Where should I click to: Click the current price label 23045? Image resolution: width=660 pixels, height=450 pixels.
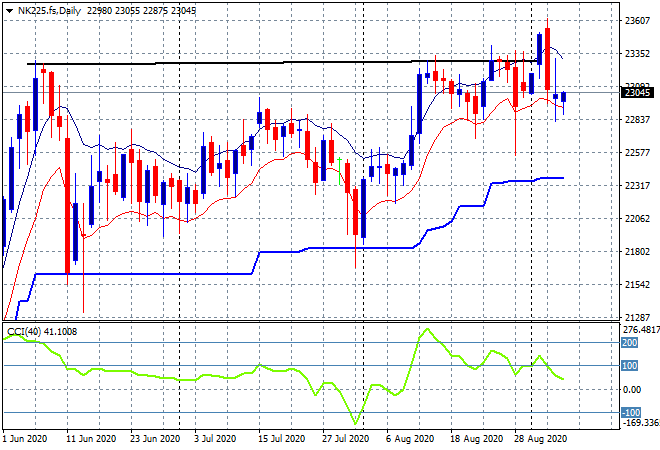[x=638, y=93]
